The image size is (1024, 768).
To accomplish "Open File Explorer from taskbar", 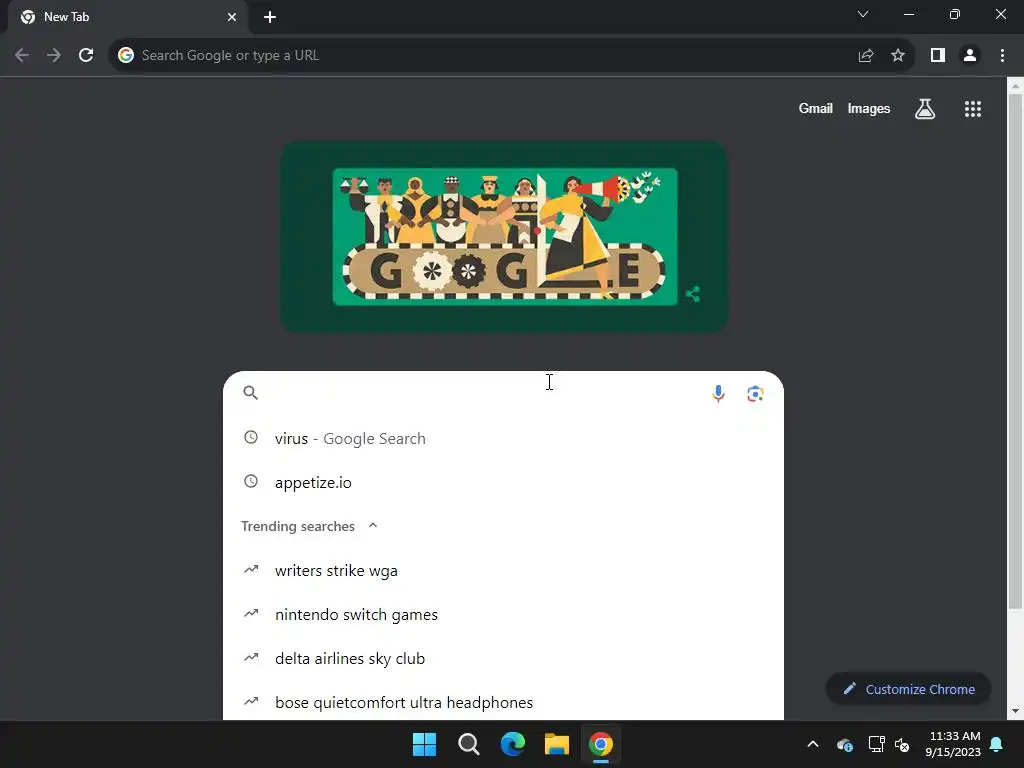I will (x=557, y=744).
